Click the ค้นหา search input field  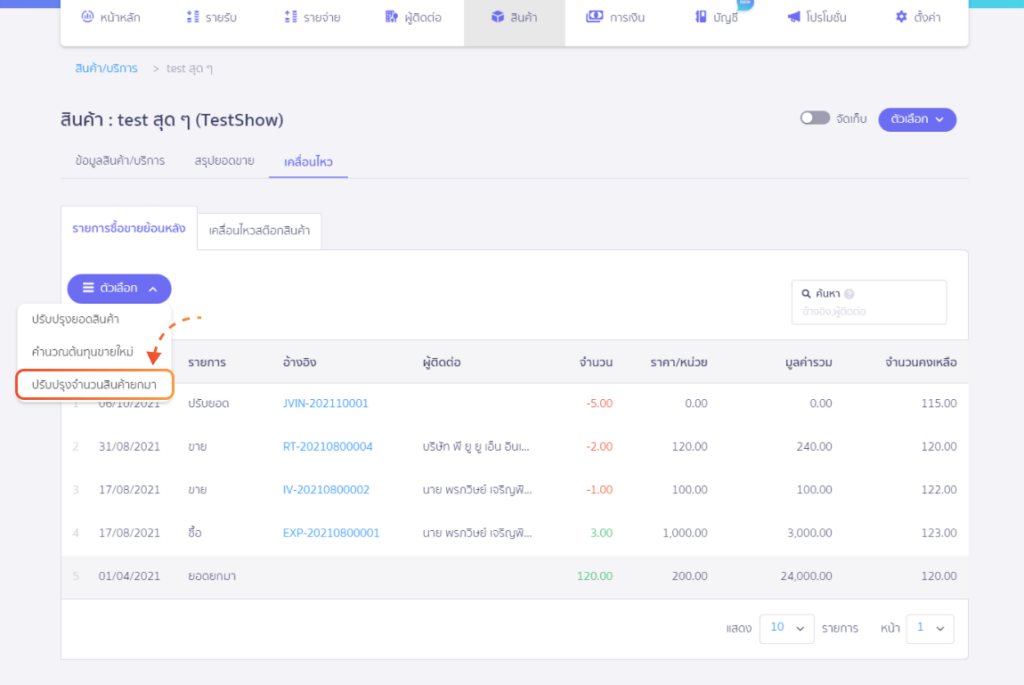868,312
